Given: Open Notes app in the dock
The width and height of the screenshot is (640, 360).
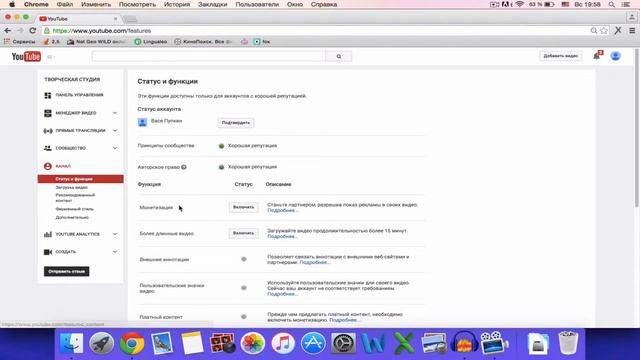Looking at the screenshot, I should click(x=192, y=343).
